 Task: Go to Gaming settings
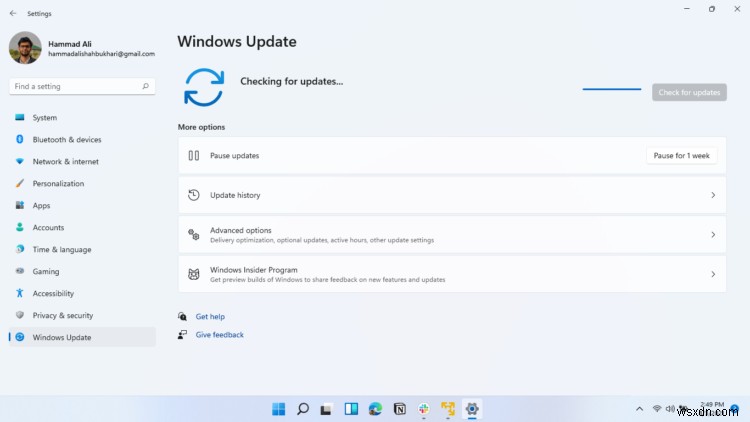82,271
